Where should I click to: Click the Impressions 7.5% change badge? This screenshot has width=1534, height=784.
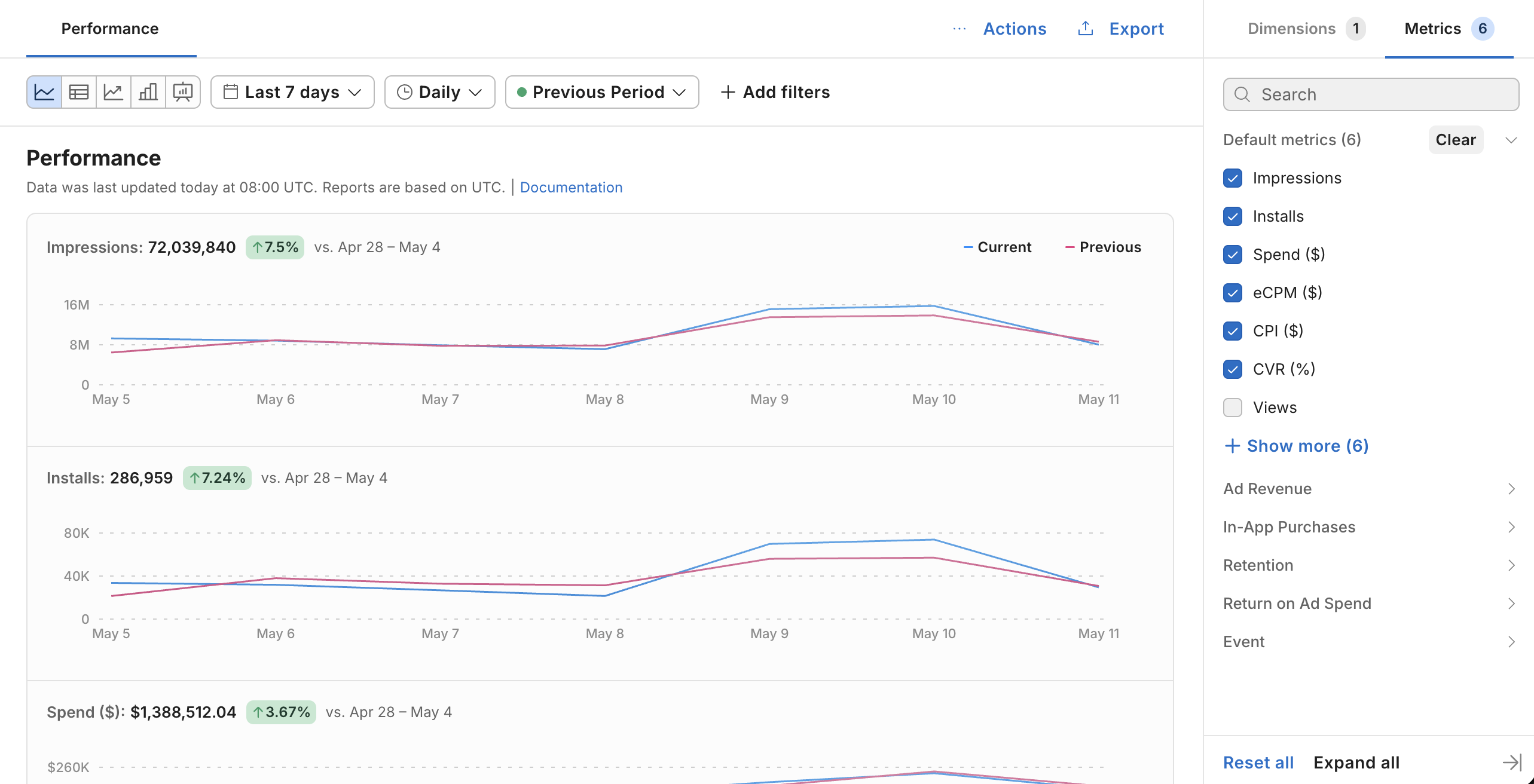tap(274, 247)
